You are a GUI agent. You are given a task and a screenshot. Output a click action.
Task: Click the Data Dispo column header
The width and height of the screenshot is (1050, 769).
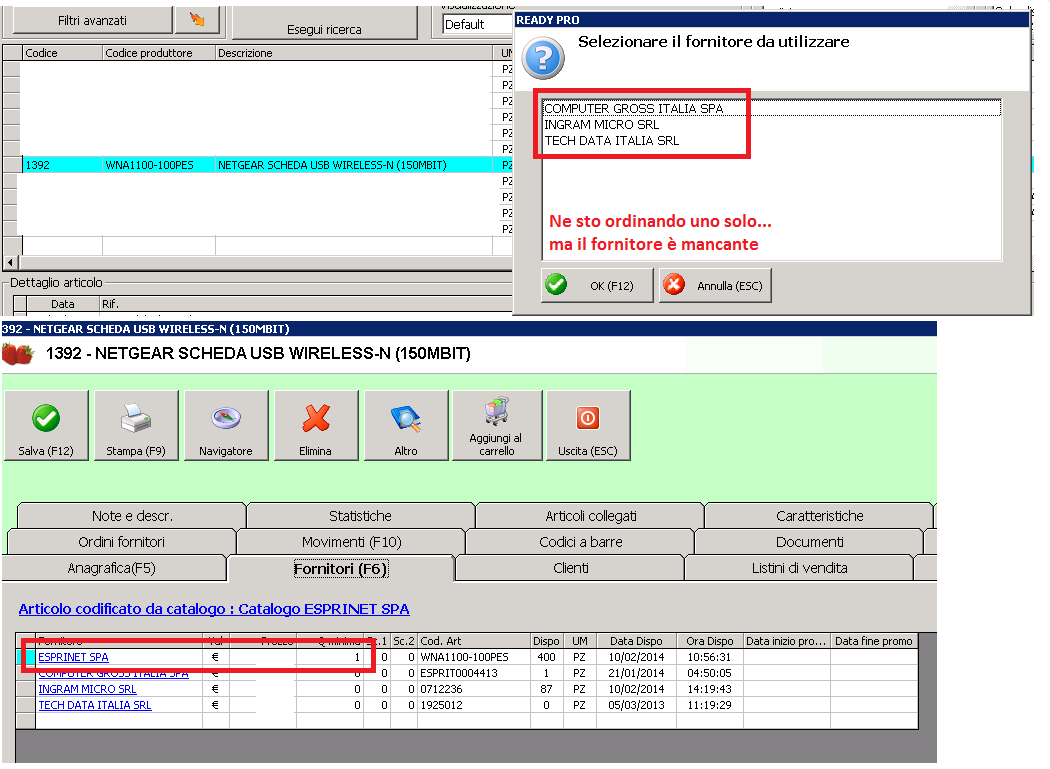click(x=636, y=641)
